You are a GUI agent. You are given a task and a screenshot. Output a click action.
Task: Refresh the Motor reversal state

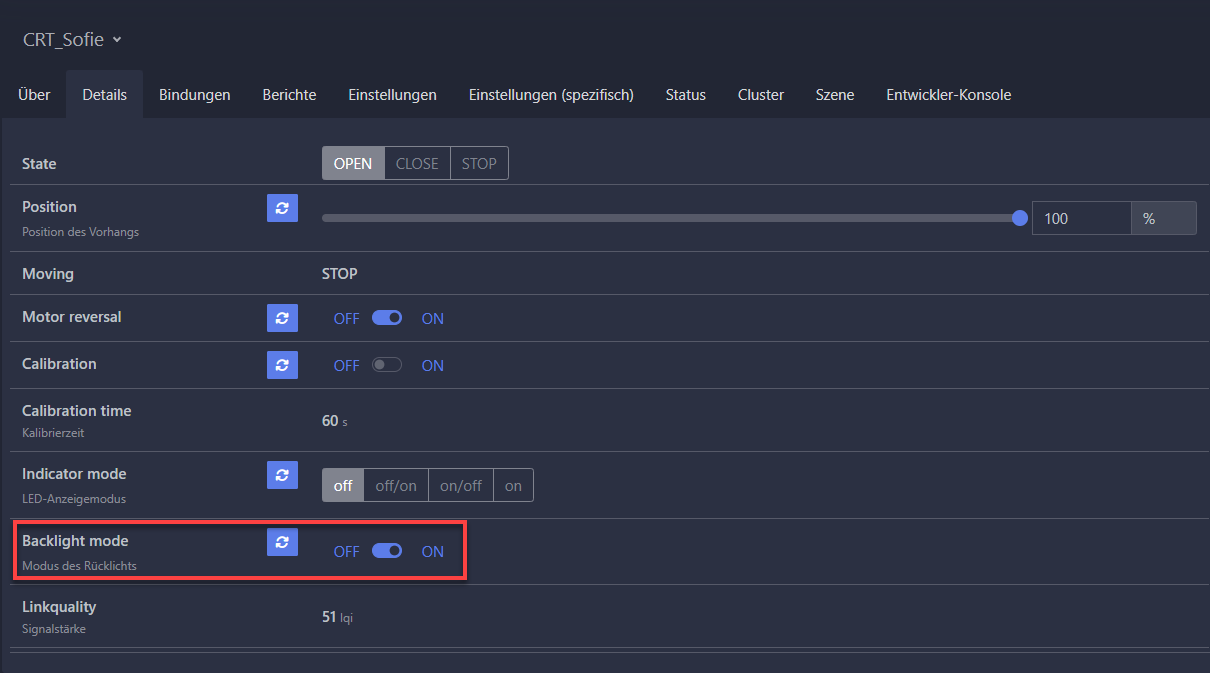282,318
